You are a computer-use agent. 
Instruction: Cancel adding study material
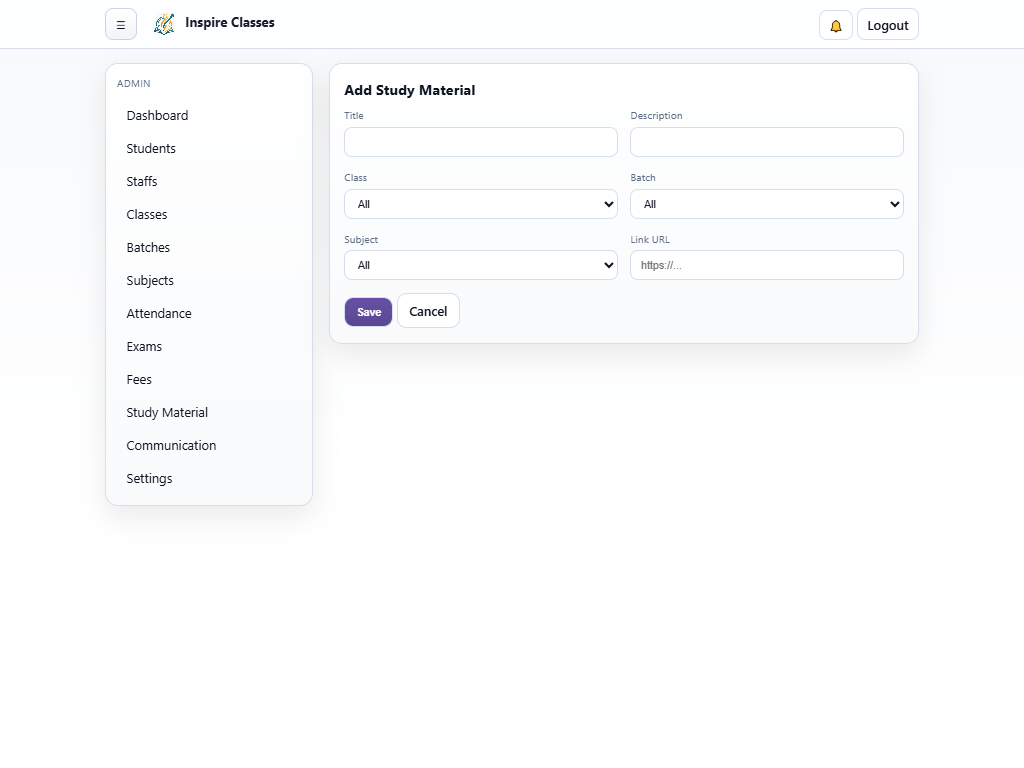(428, 311)
